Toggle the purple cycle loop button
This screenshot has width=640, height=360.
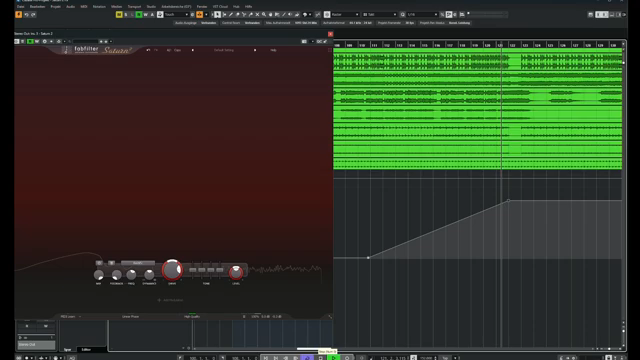click(x=307, y=358)
